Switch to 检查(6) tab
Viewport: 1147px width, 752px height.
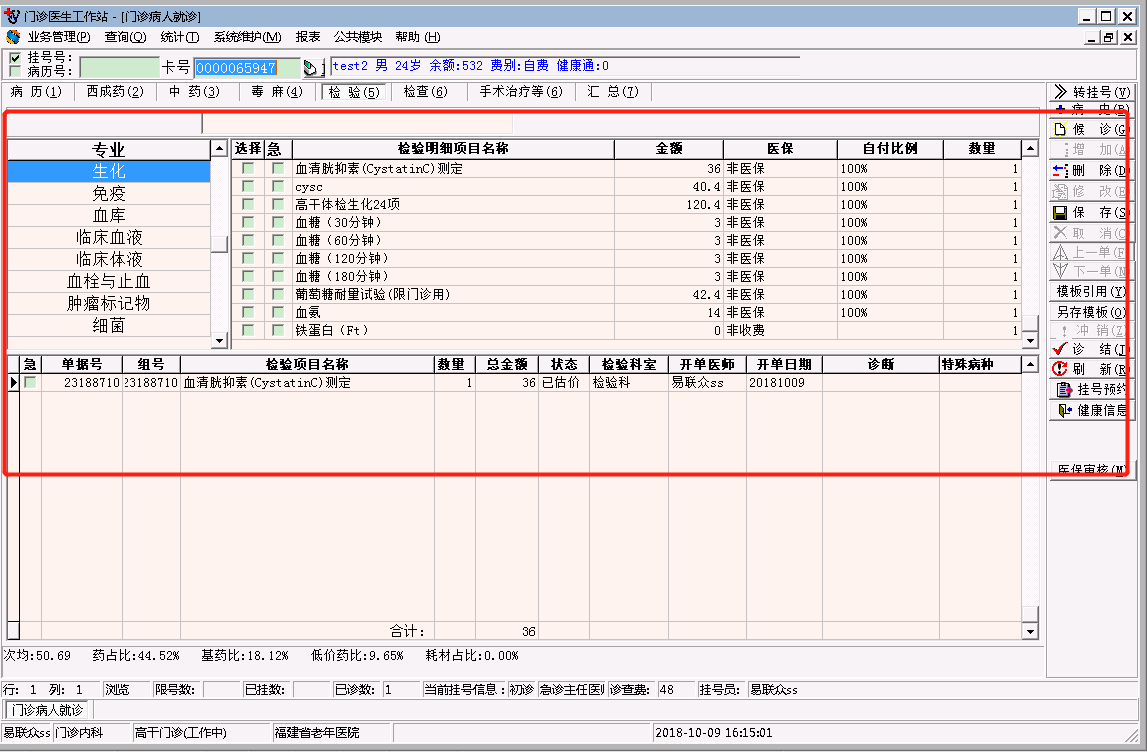(425, 91)
